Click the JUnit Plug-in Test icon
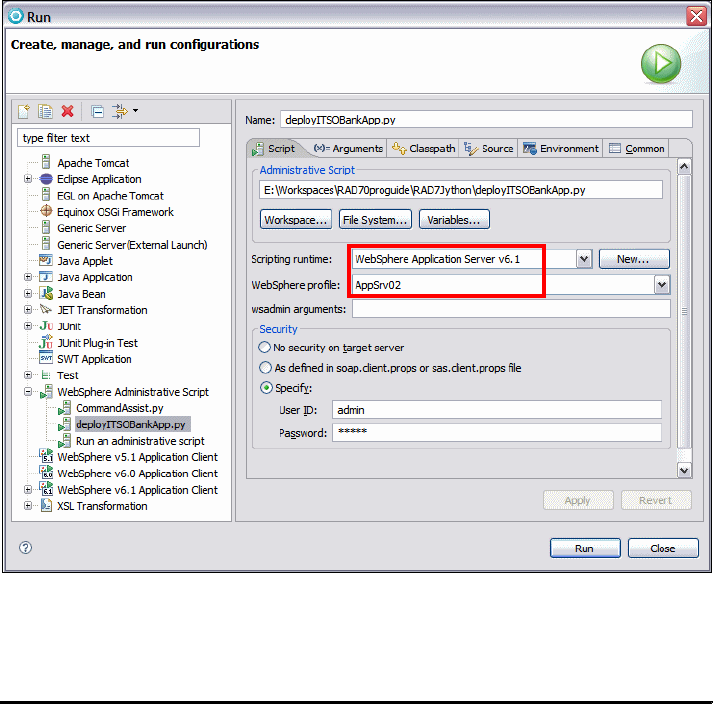Image resolution: width=713 pixels, height=704 pixels. coord(46,342)
